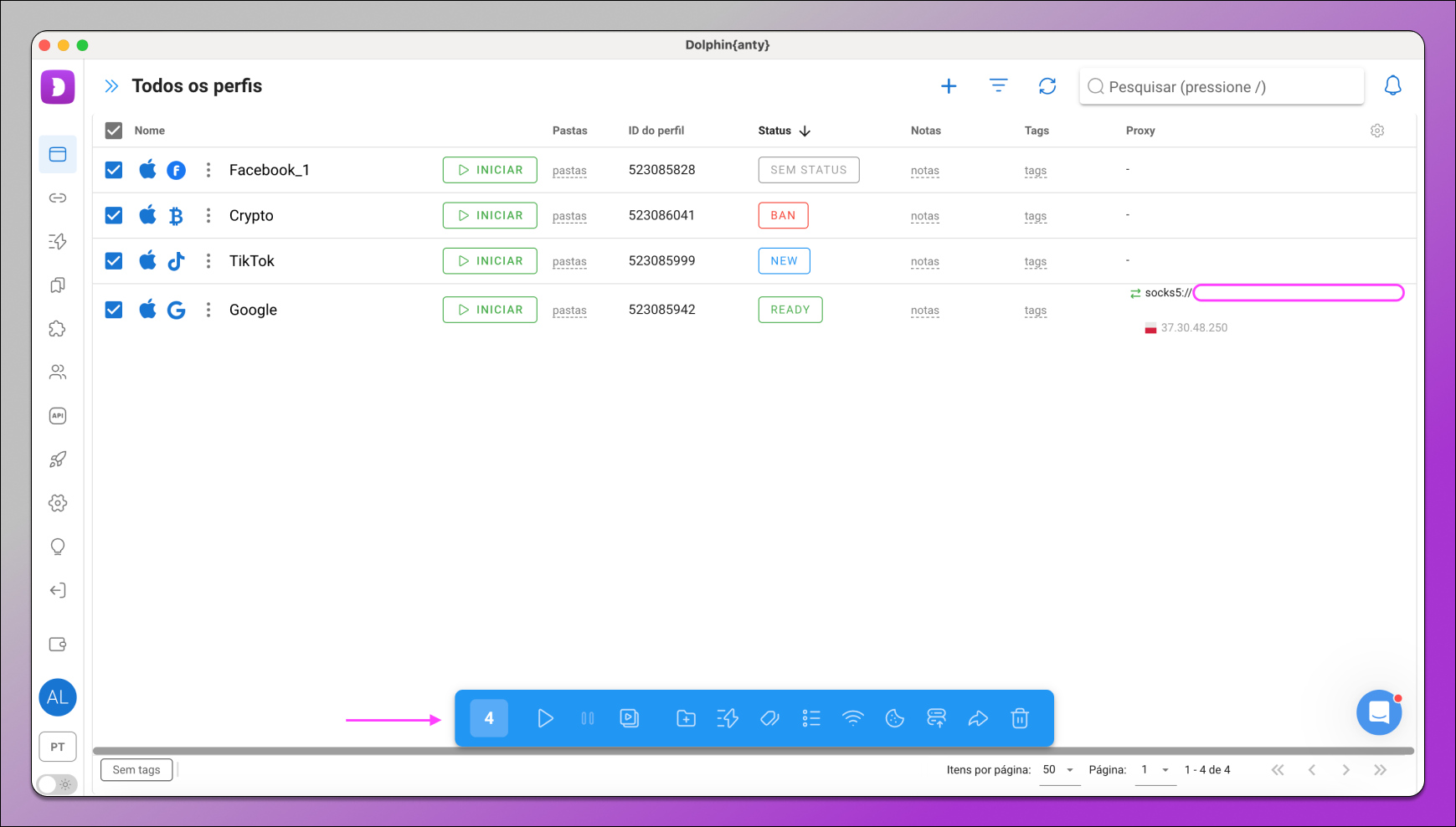Screen dimensions: 1456x827
Task: Toggle the light/dark theme switch
Action: click(57, 784)
